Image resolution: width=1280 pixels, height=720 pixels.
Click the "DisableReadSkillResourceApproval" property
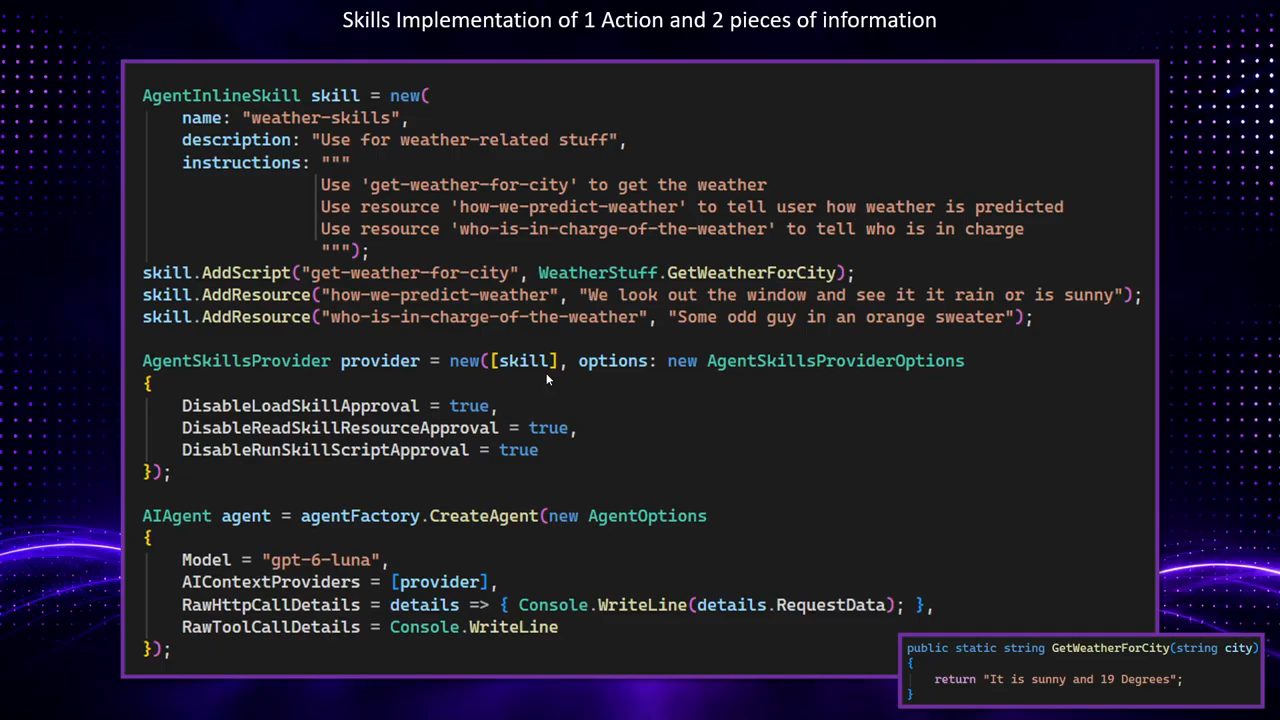pyautogui.click(x=340, y=428)
